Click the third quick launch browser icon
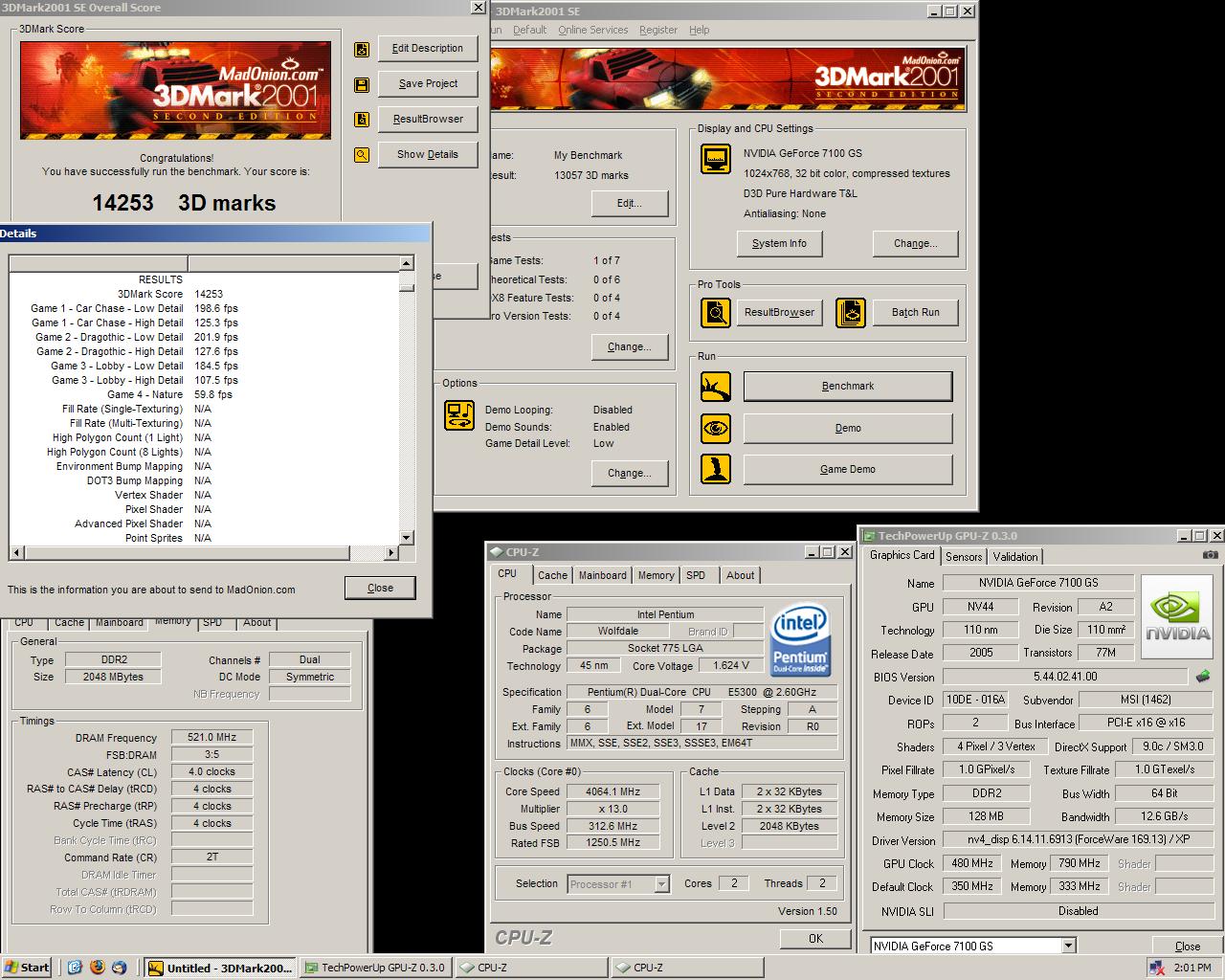The width and height of the screenshot is (1225, 980). tap(119, 968)
